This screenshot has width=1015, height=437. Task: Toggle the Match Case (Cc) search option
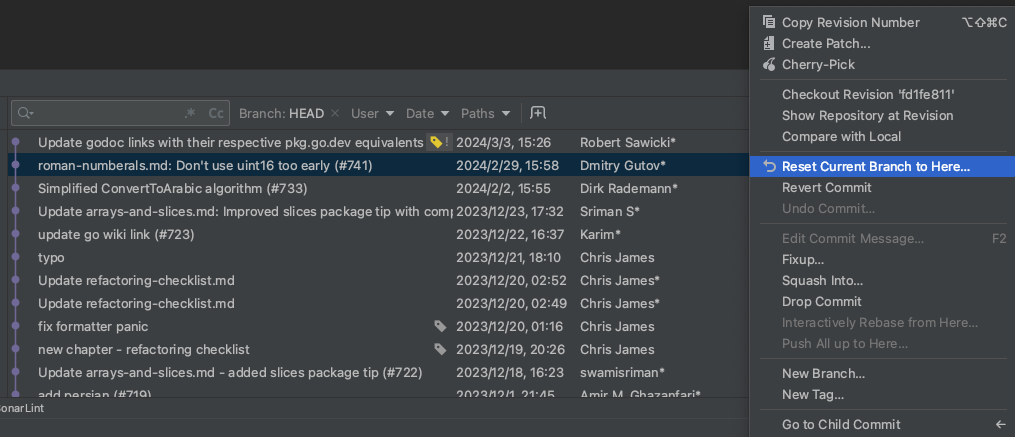coord(215,114)
